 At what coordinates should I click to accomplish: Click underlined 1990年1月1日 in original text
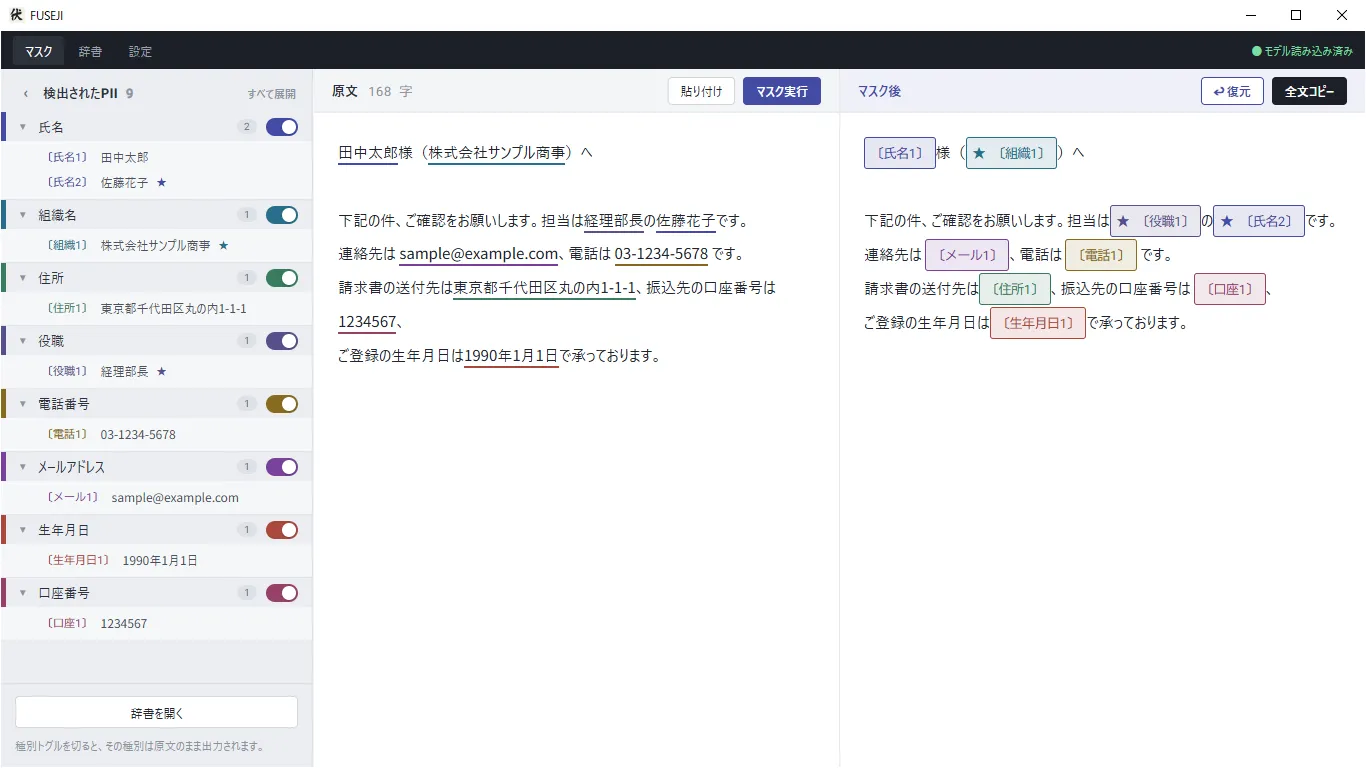[x=511, y=356]
